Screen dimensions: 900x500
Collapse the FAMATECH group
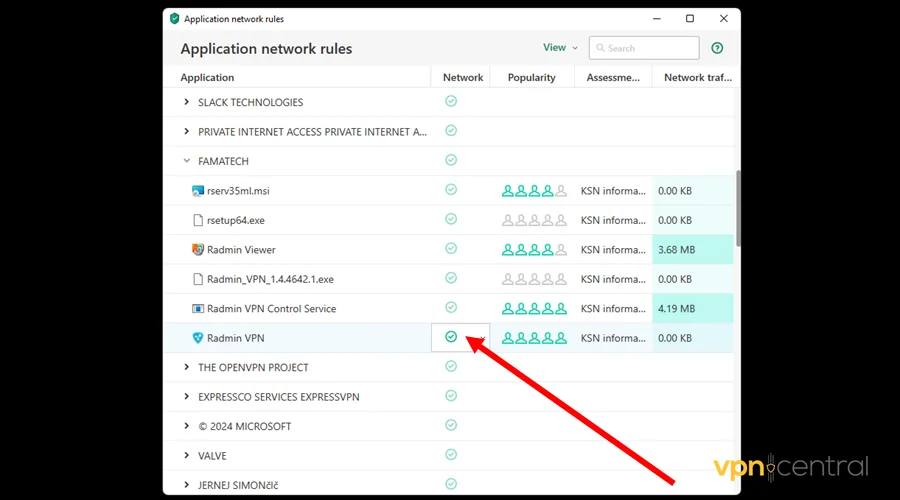(187, 161)
